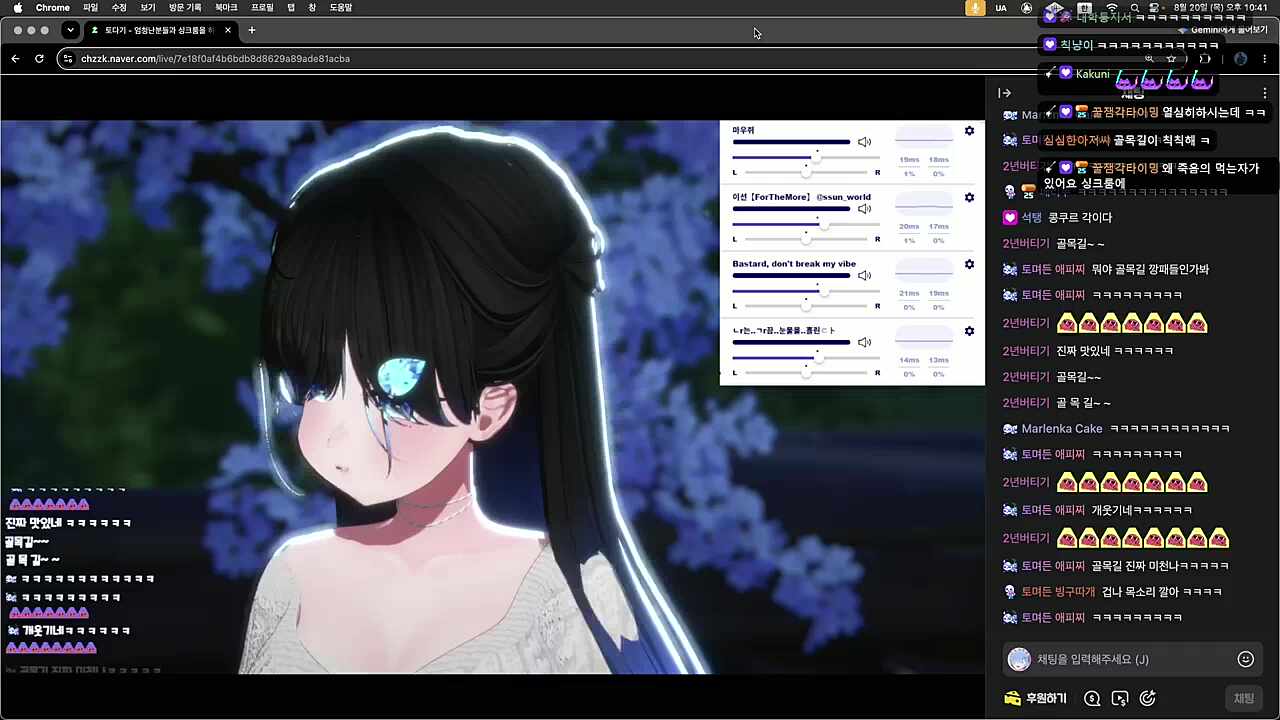Click the 겁나 목소리 깔아 chat message
Viewport: 1280px width, 720px height.
tap(1162, 592)
